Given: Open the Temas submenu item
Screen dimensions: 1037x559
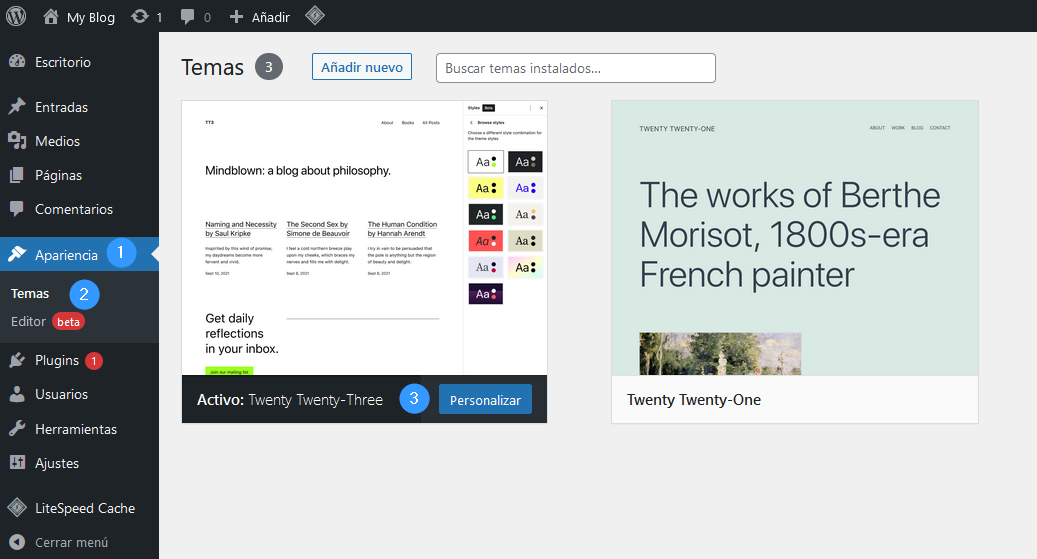Looking at the screenshot, I should (30, 293).
